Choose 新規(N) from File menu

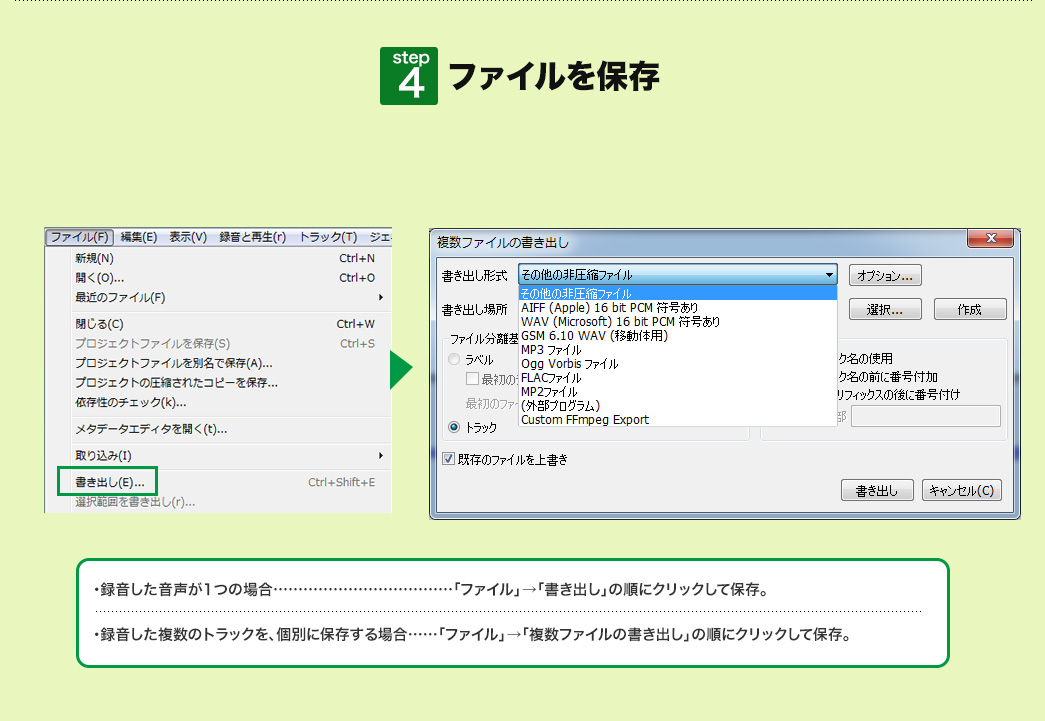(225, 258)
